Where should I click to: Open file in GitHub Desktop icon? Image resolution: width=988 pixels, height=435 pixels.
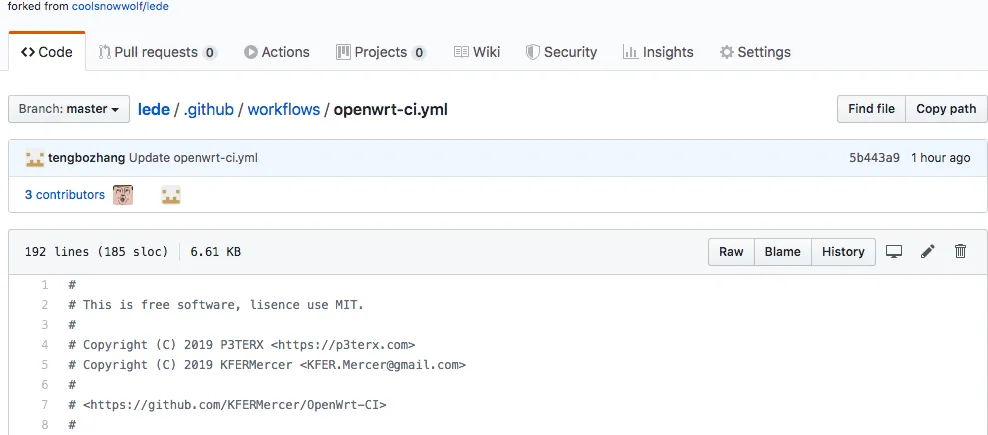[x=893, y=252]
